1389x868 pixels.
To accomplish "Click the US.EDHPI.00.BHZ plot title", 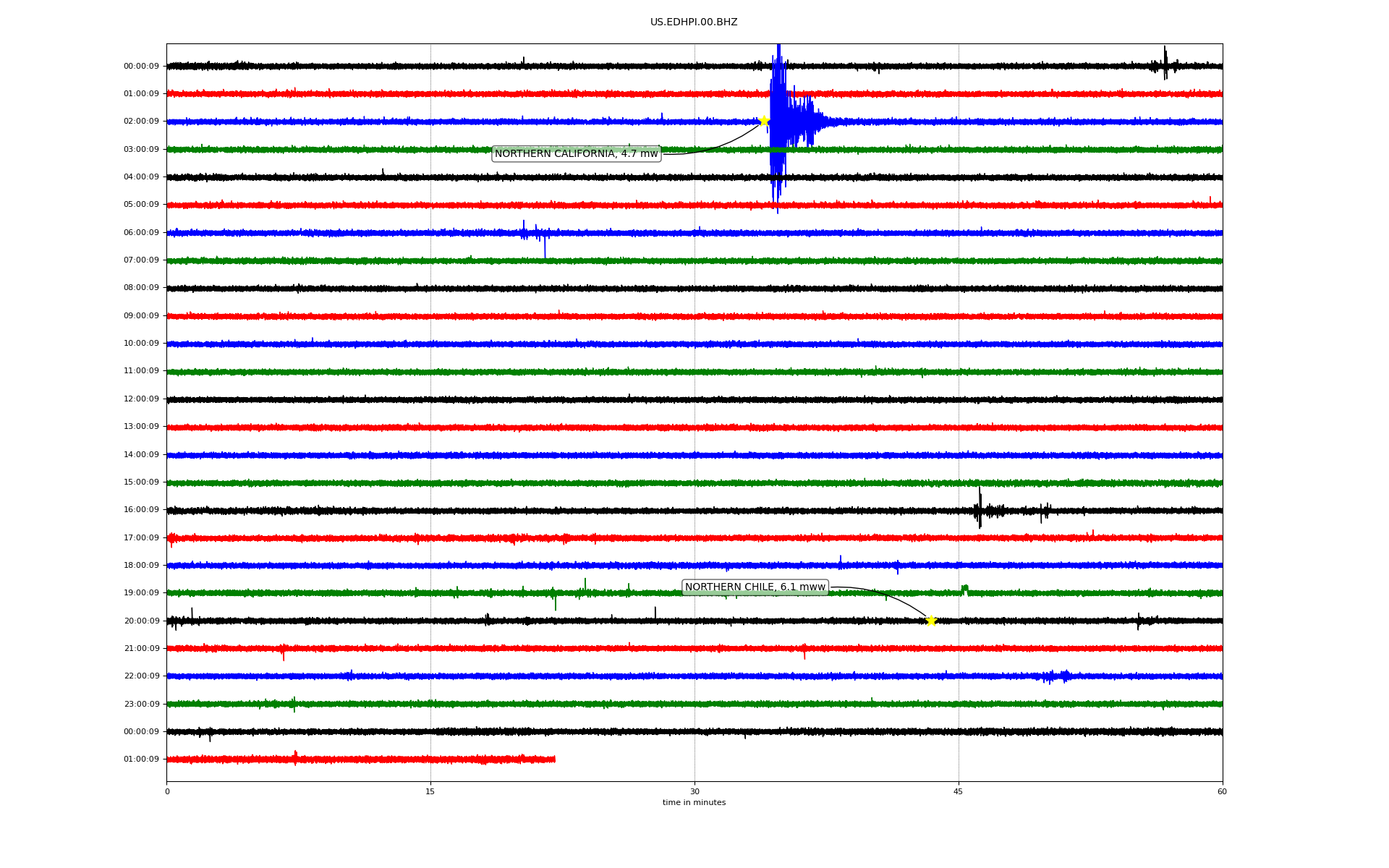I will [x=694, y=22].
